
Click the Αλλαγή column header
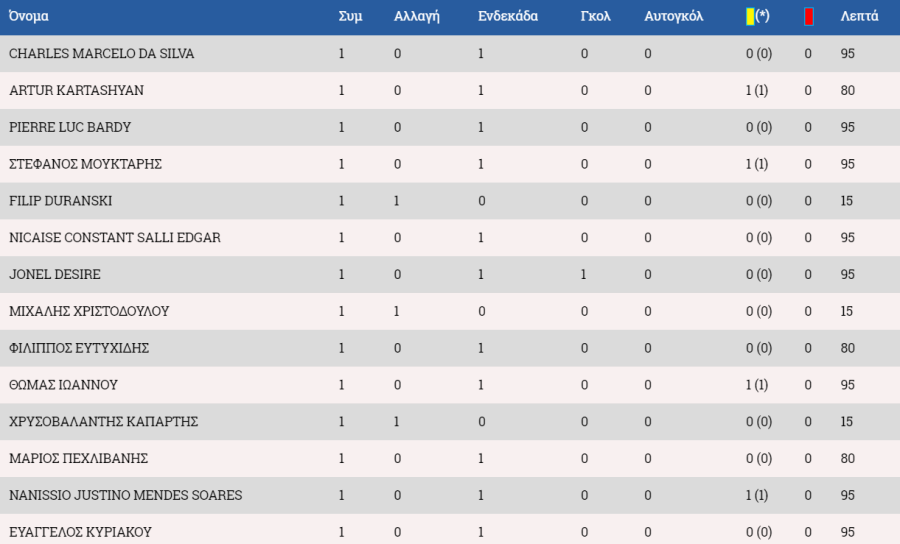pyautogui.click(x=417, y=16)
